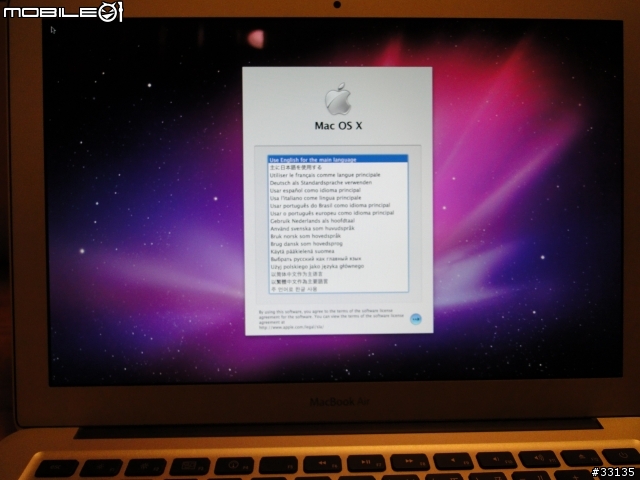Pick "Usar português do Brasil como idioma principal"
The image size is (640, 480).
click(338, 205)
